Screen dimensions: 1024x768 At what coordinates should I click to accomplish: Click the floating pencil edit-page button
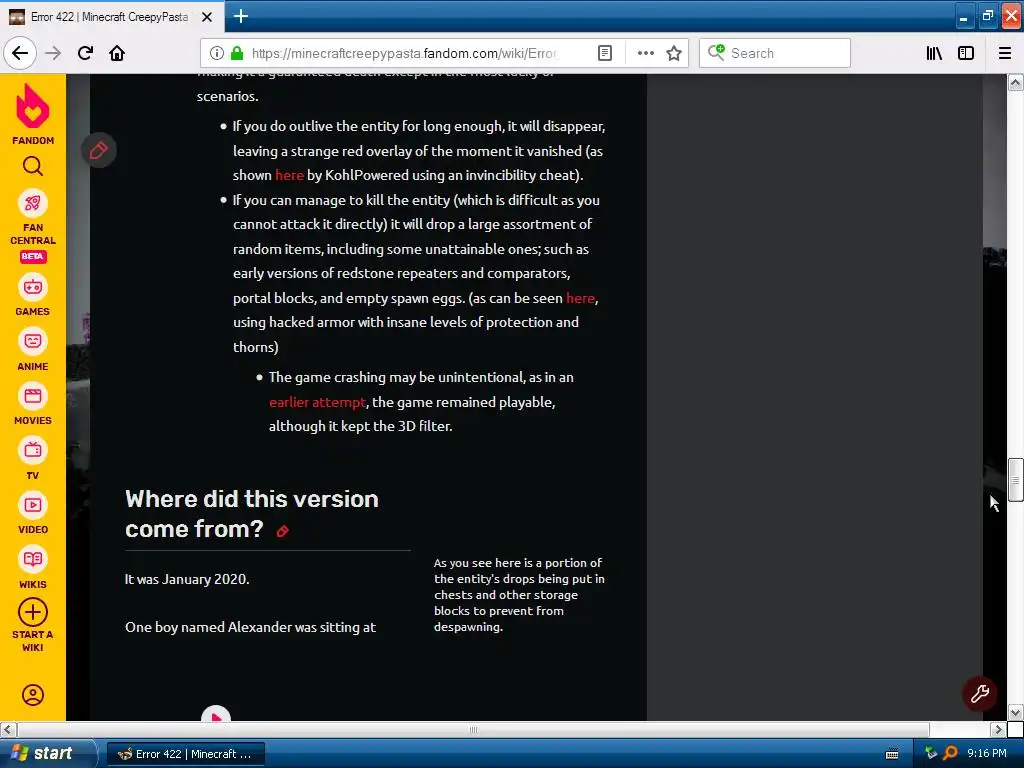[99, 150]
